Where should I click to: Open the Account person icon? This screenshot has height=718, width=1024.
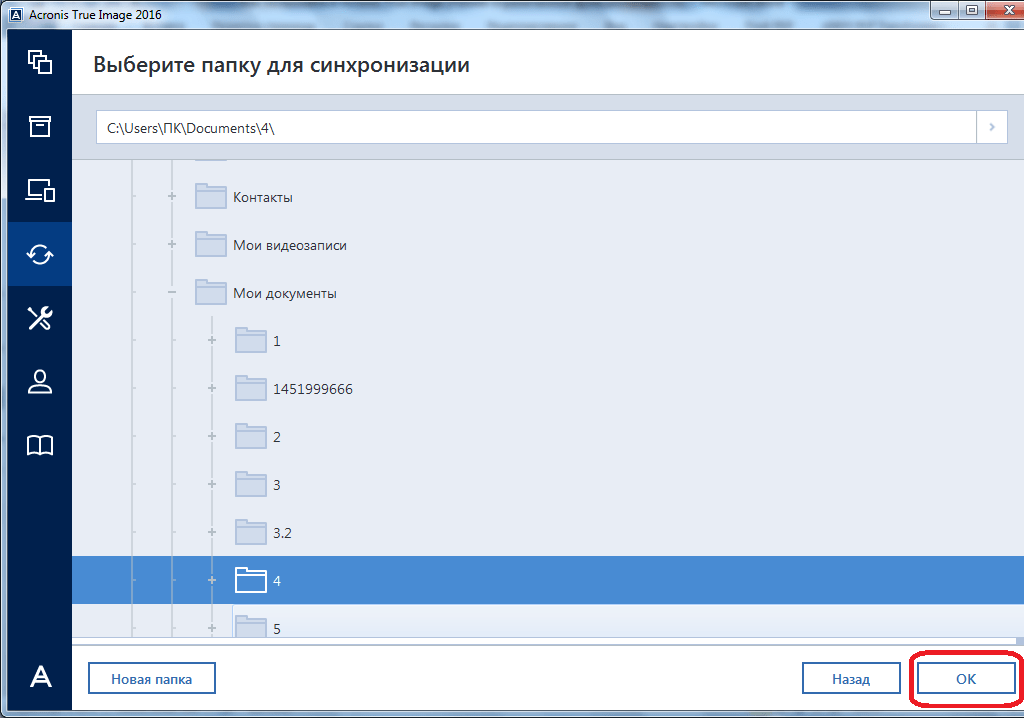tap(40, 382)
